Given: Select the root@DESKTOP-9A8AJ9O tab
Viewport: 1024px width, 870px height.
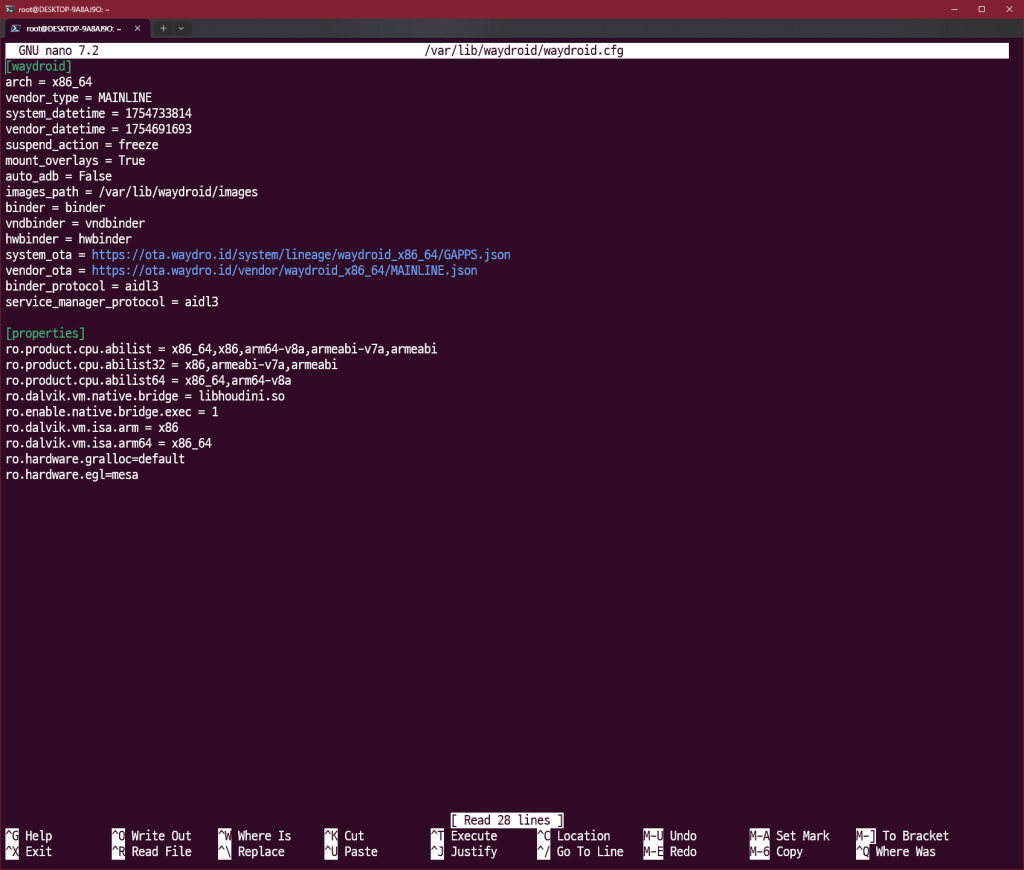Looking at the screenshot, I should [72, 28].
